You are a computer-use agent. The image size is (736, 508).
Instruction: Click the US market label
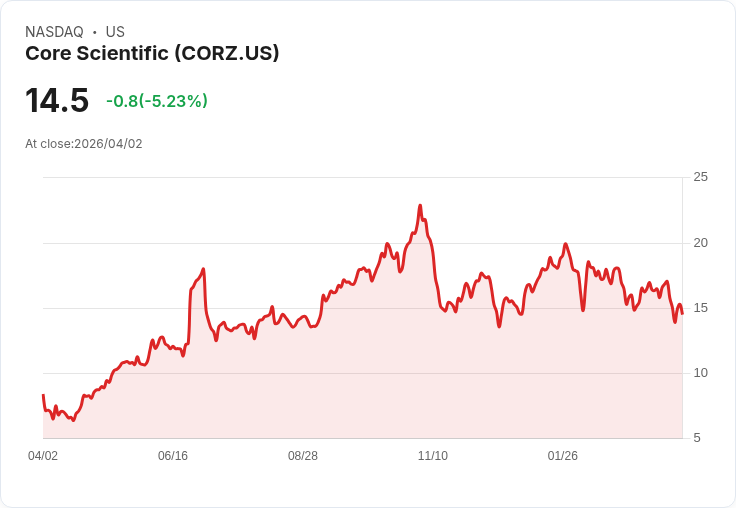coord(115,32)
